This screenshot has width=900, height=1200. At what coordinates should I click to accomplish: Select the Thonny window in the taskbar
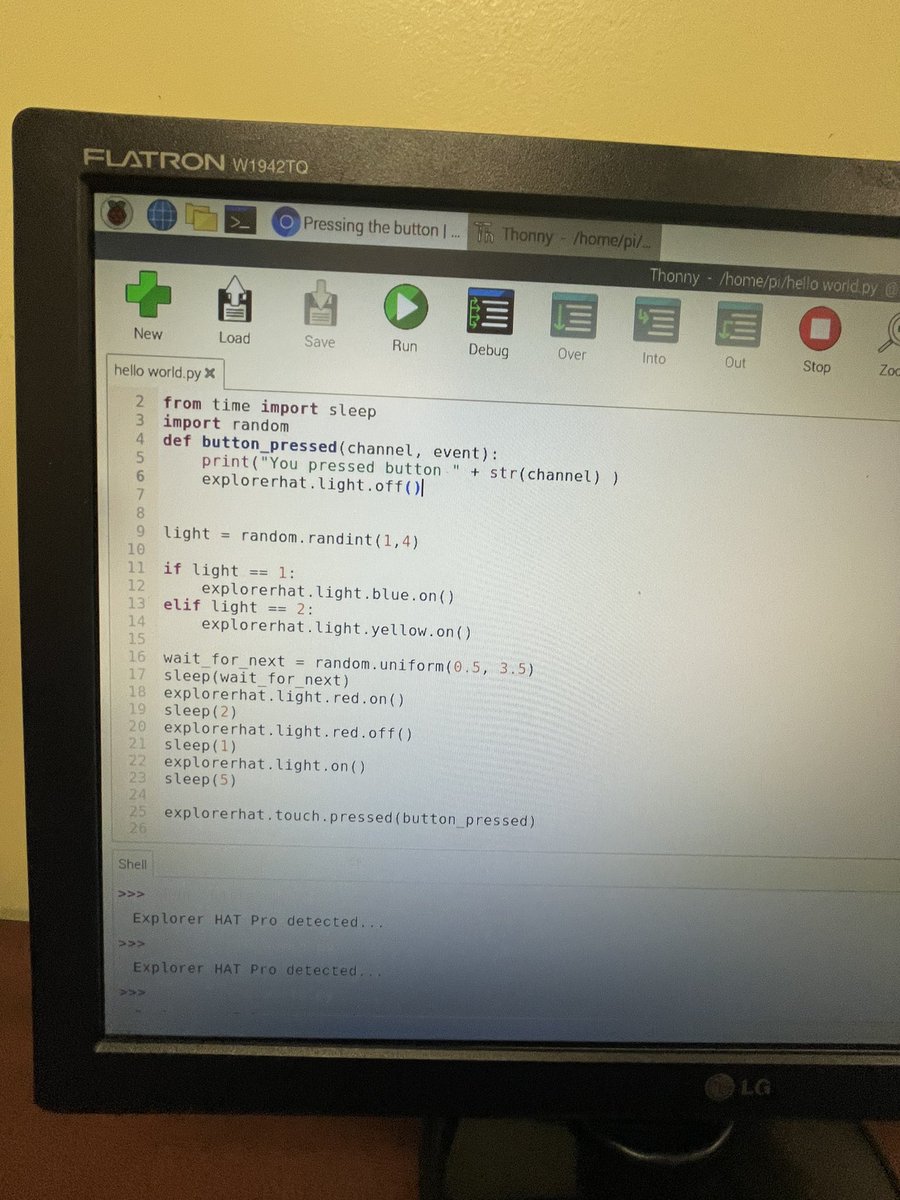tap(565, 235)
